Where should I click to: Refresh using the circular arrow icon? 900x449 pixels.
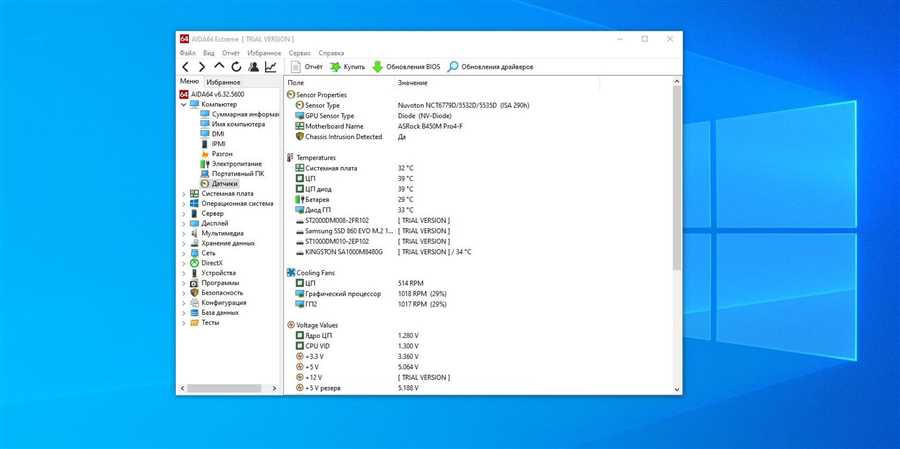pos(236,67)
